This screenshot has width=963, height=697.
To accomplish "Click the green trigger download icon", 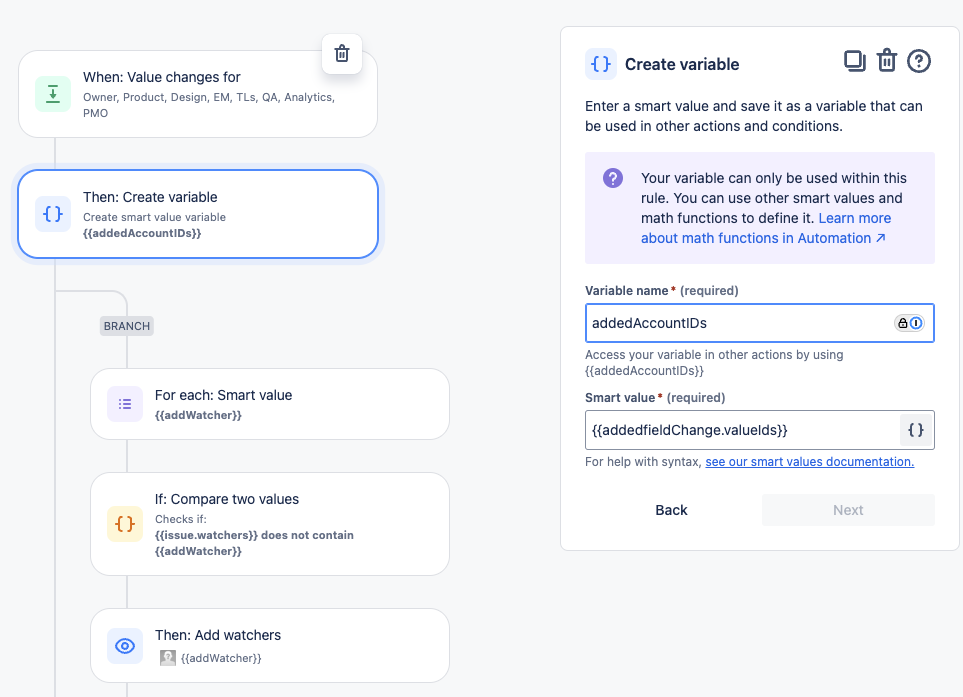I will 53,94.
